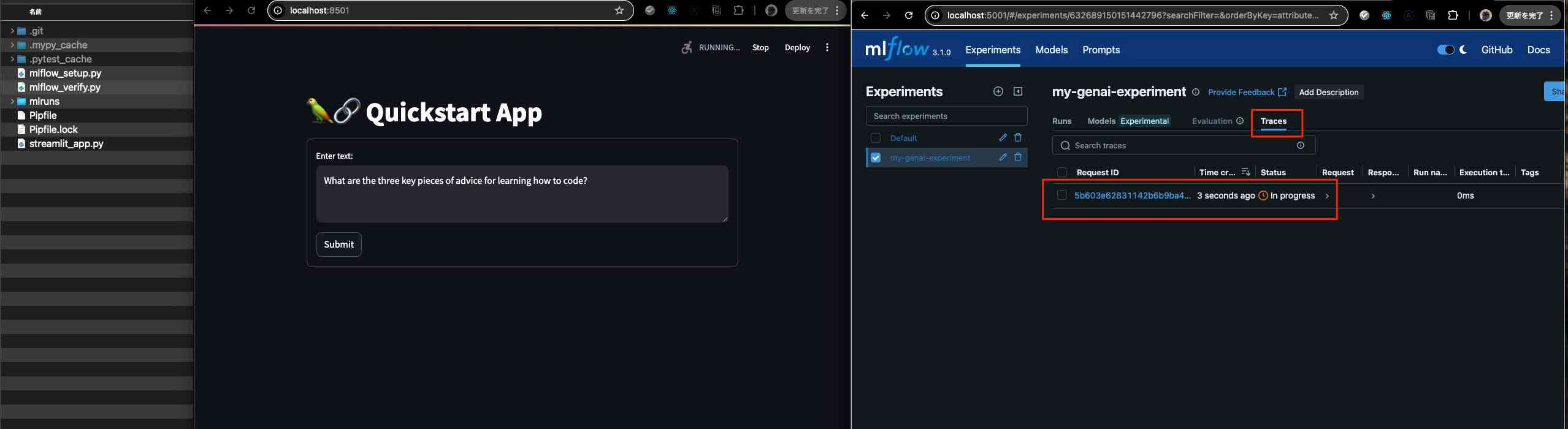Tick the select-all traces header checkbox
Viewport: 1568px width, 429px height.
pyautogui.click(x=1062, y=172)
